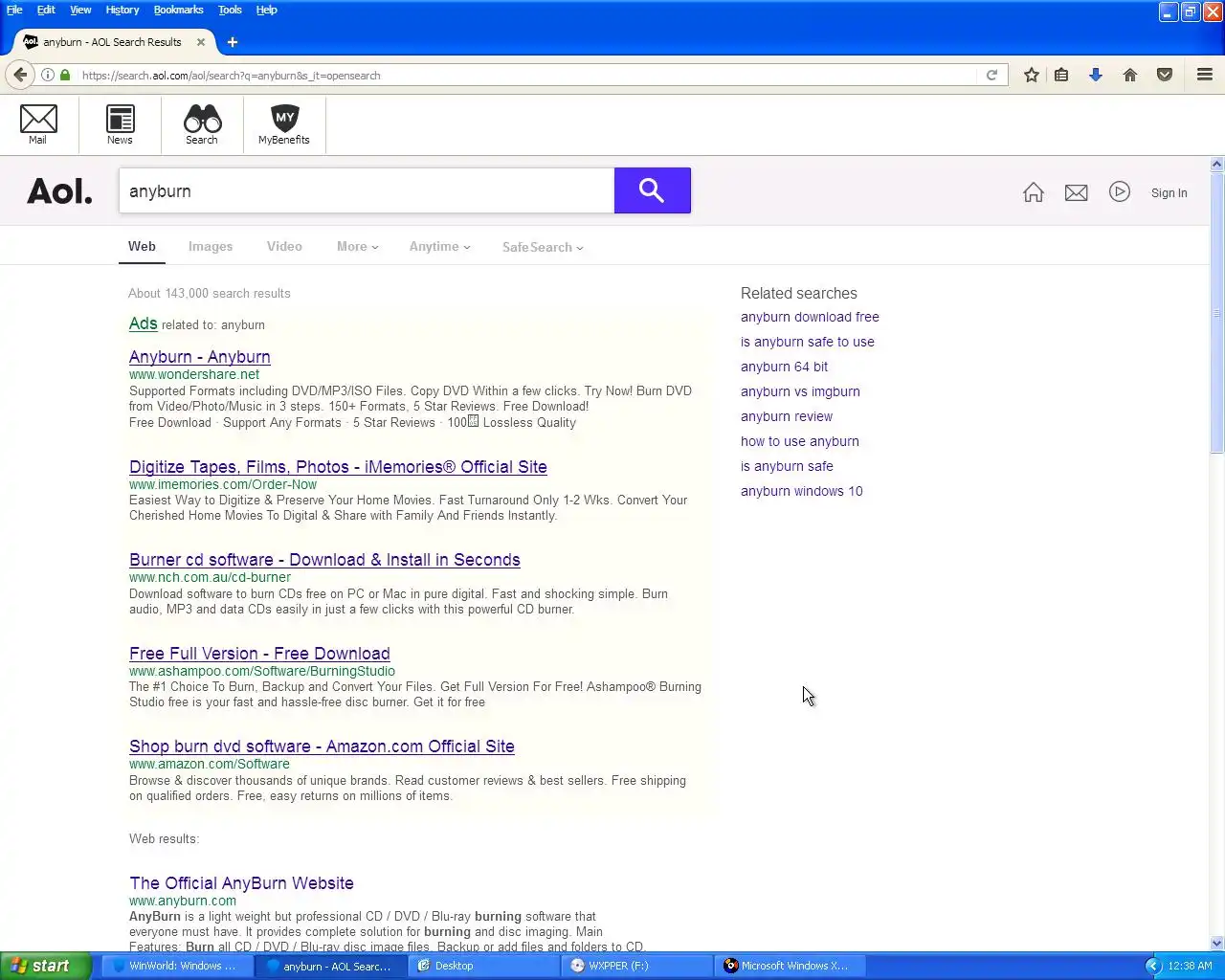Open the Pocket icon in toolbar
Screen dimensions: 1225x980
tap(1165, 75)
